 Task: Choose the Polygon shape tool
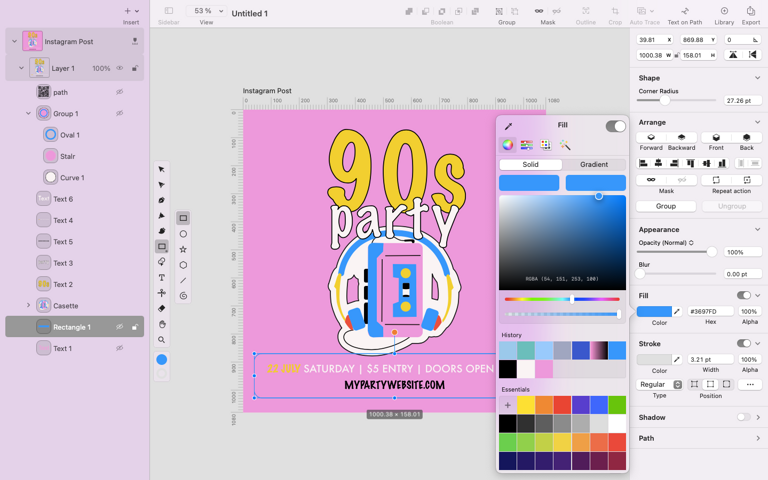(x=183, y=265)
